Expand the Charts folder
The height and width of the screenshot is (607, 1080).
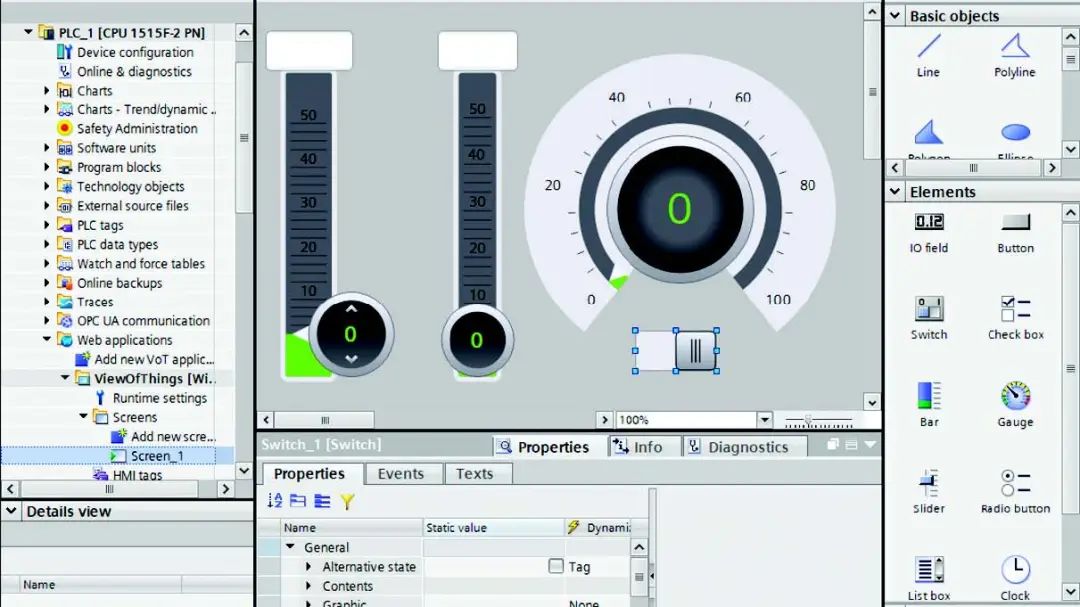pyautogui.click(x=47, y=91)
